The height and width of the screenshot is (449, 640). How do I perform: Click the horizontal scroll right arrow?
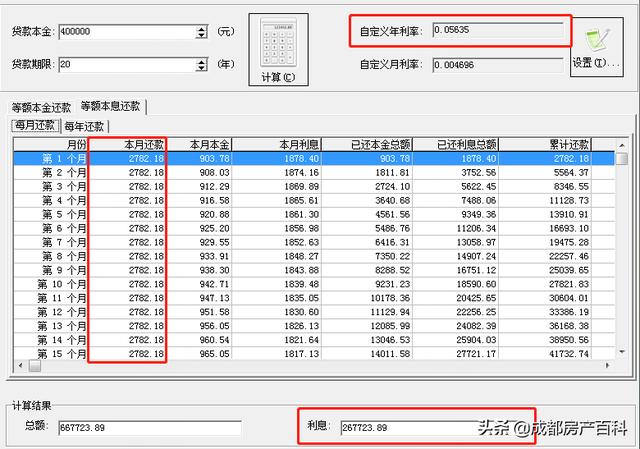coord(607,365)
